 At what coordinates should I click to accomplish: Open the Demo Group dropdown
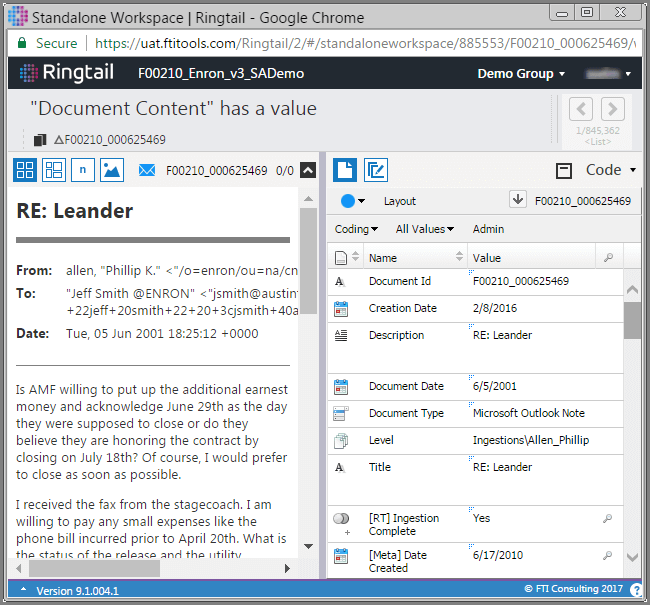click(x=521, y=73)
